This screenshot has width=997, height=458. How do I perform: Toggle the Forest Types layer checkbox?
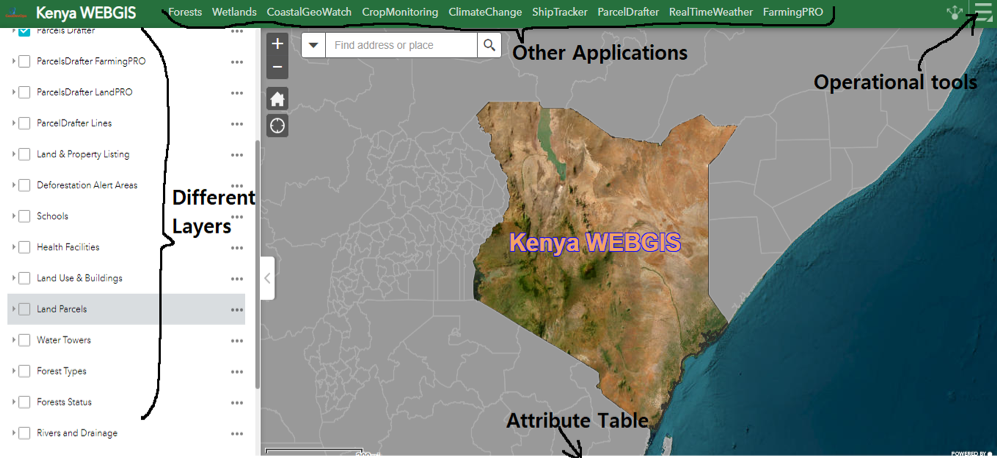24,371
